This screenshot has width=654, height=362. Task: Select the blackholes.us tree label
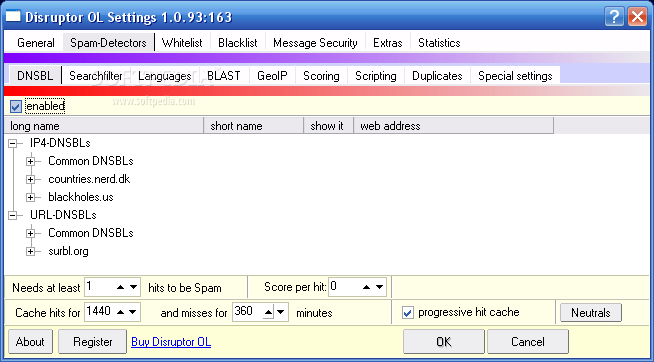pos(81,197)
